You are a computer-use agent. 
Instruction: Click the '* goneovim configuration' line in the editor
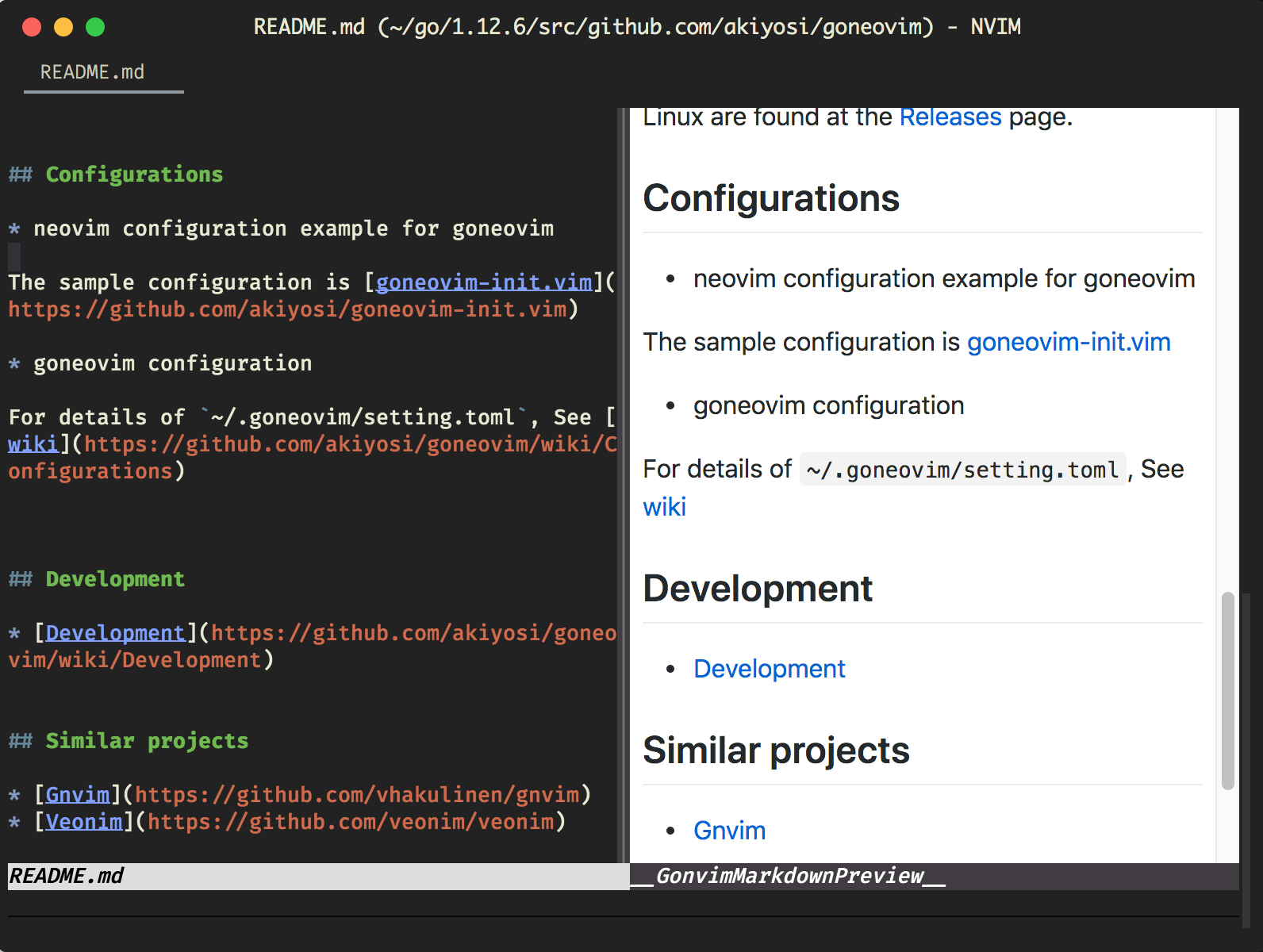[x=160, y=363]
